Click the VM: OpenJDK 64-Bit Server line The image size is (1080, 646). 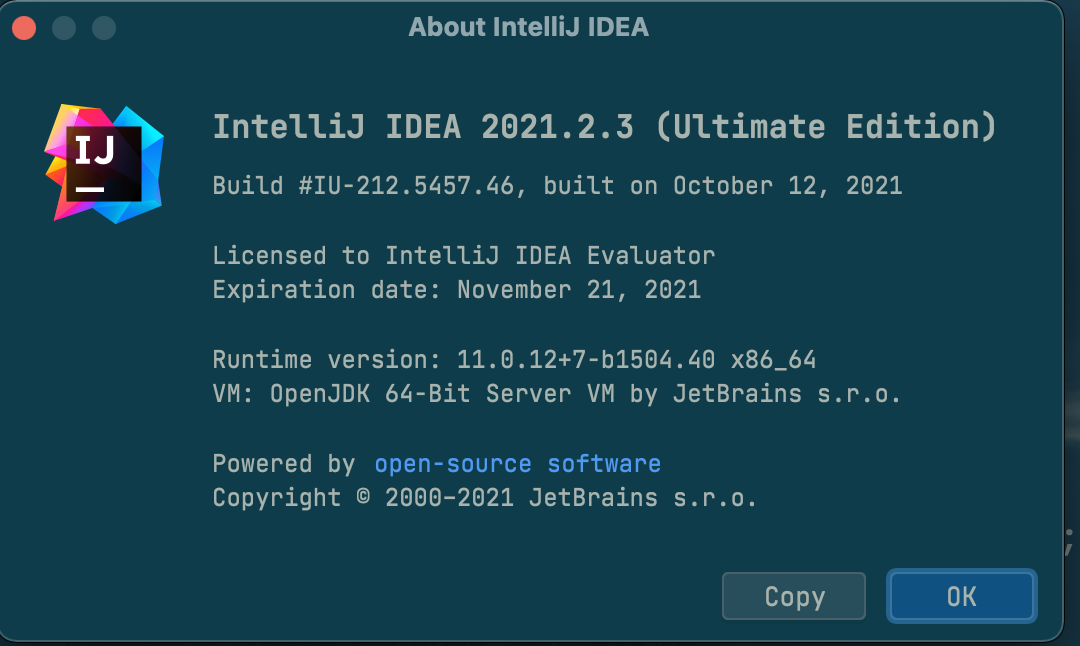click(x=557, y=393)
